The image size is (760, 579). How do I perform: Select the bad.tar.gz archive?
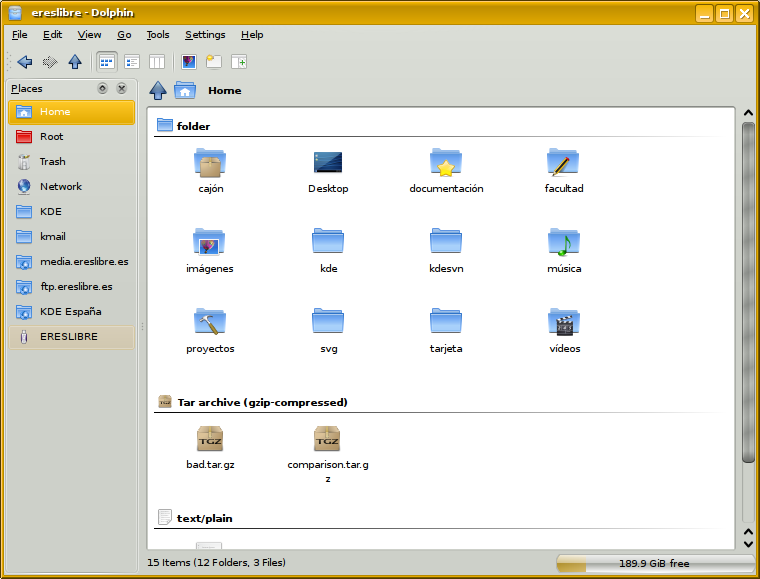[210, 438]
